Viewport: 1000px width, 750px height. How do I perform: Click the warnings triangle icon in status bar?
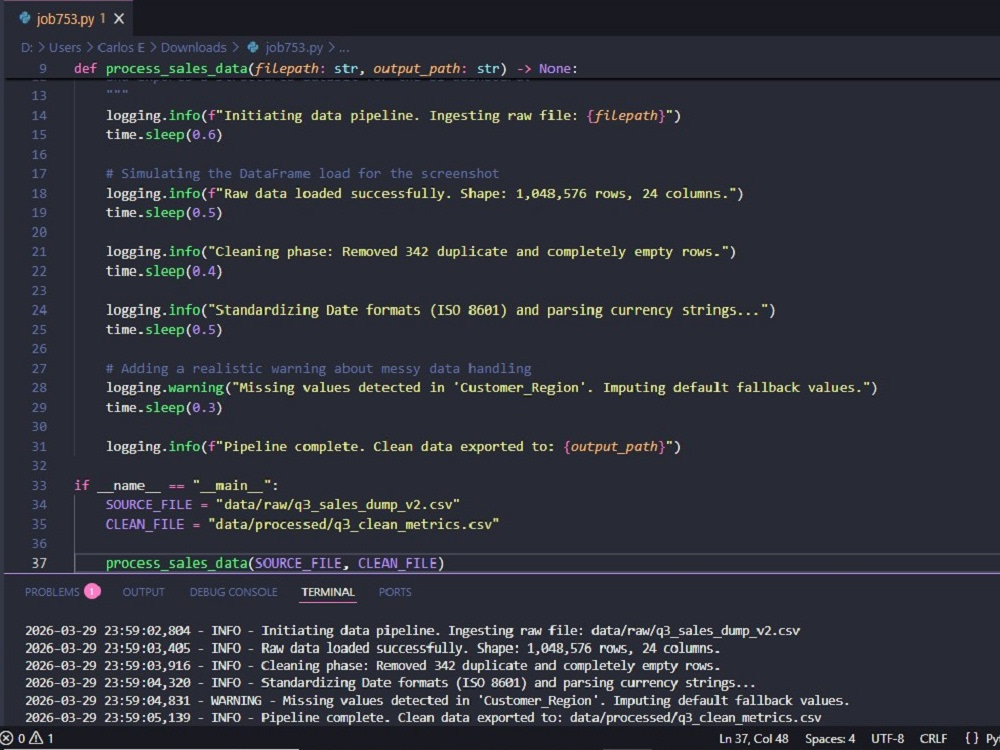pos(36,739)
